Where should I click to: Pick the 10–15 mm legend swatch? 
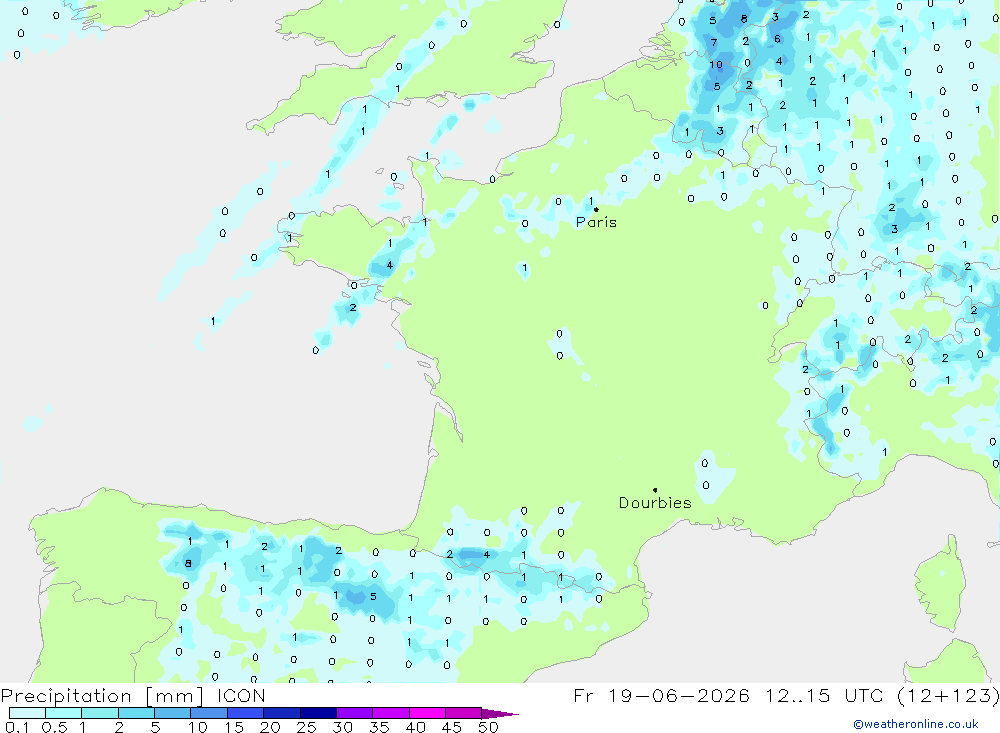(209, 713)
